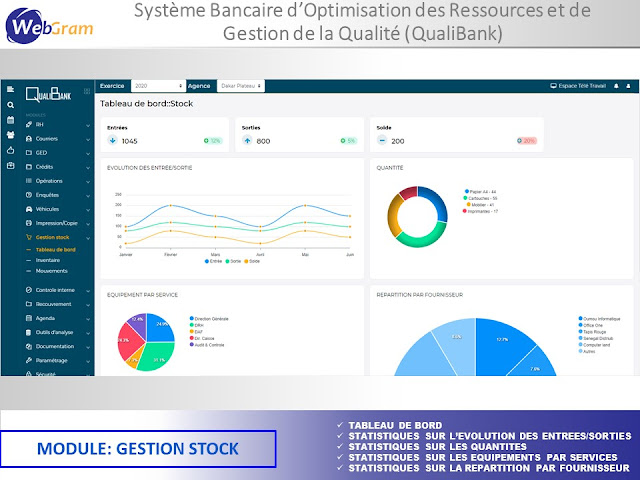
Task: Open the Agence Dakar Plateau dropdown
Action: pyautogui.click(x=241, y=86)
